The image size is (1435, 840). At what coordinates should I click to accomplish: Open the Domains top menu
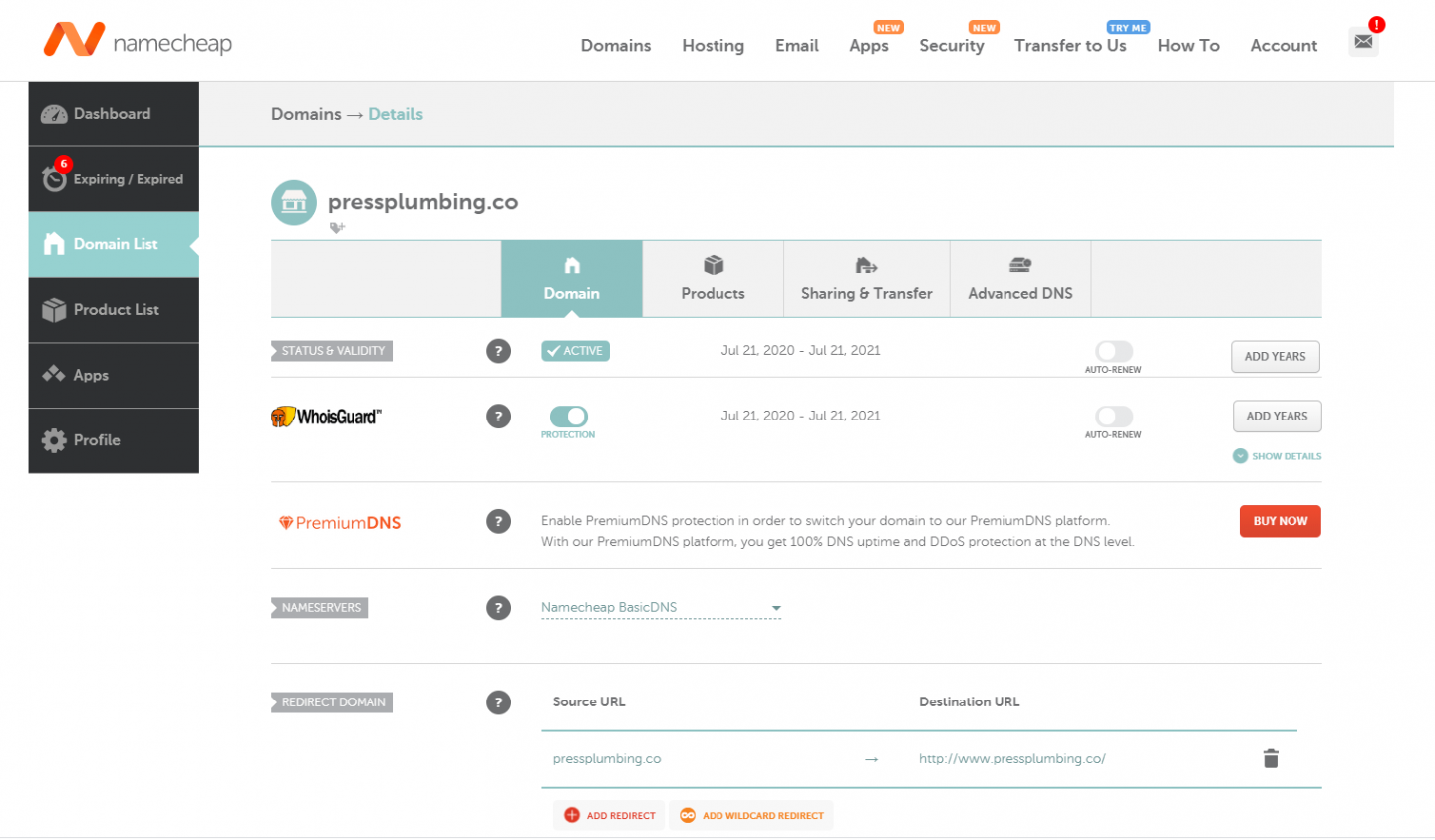(616, 45)
